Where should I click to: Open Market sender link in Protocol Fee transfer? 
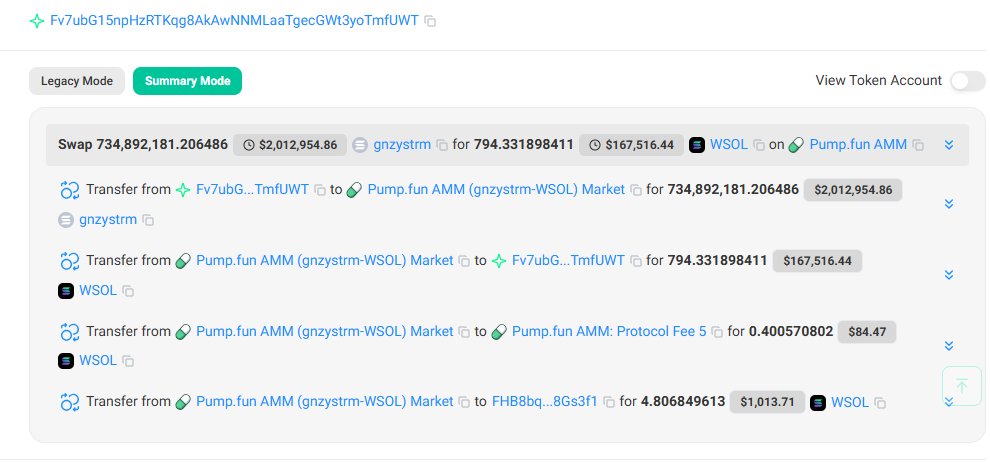(325, 331)
